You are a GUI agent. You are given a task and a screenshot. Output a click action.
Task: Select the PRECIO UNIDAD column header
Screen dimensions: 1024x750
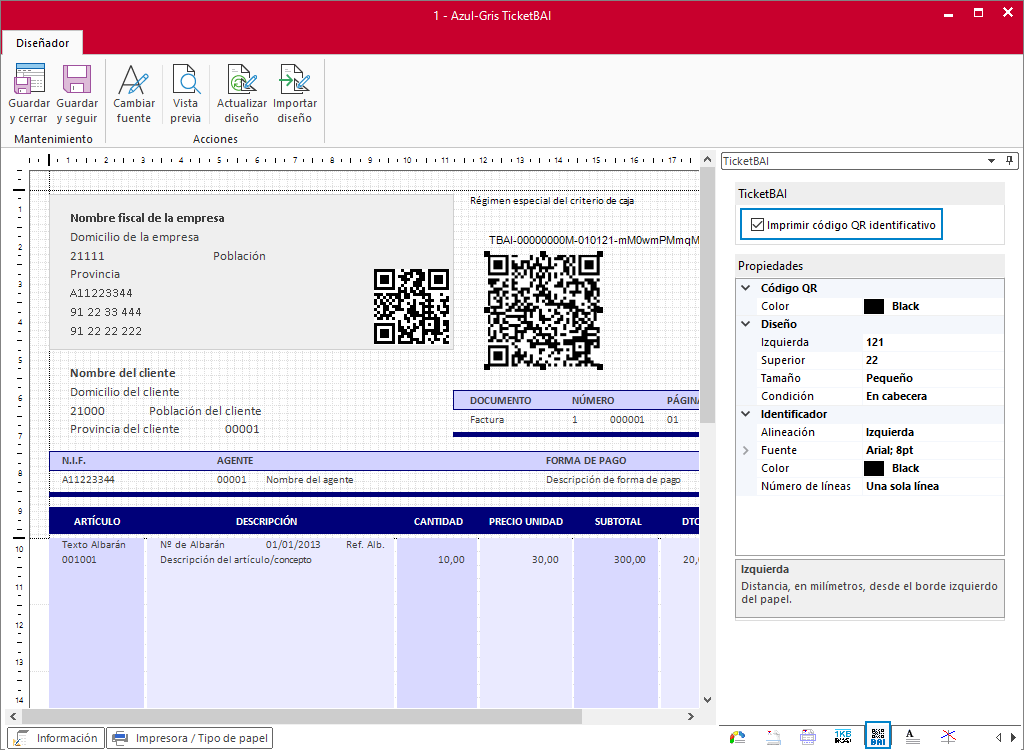point(526,521)
